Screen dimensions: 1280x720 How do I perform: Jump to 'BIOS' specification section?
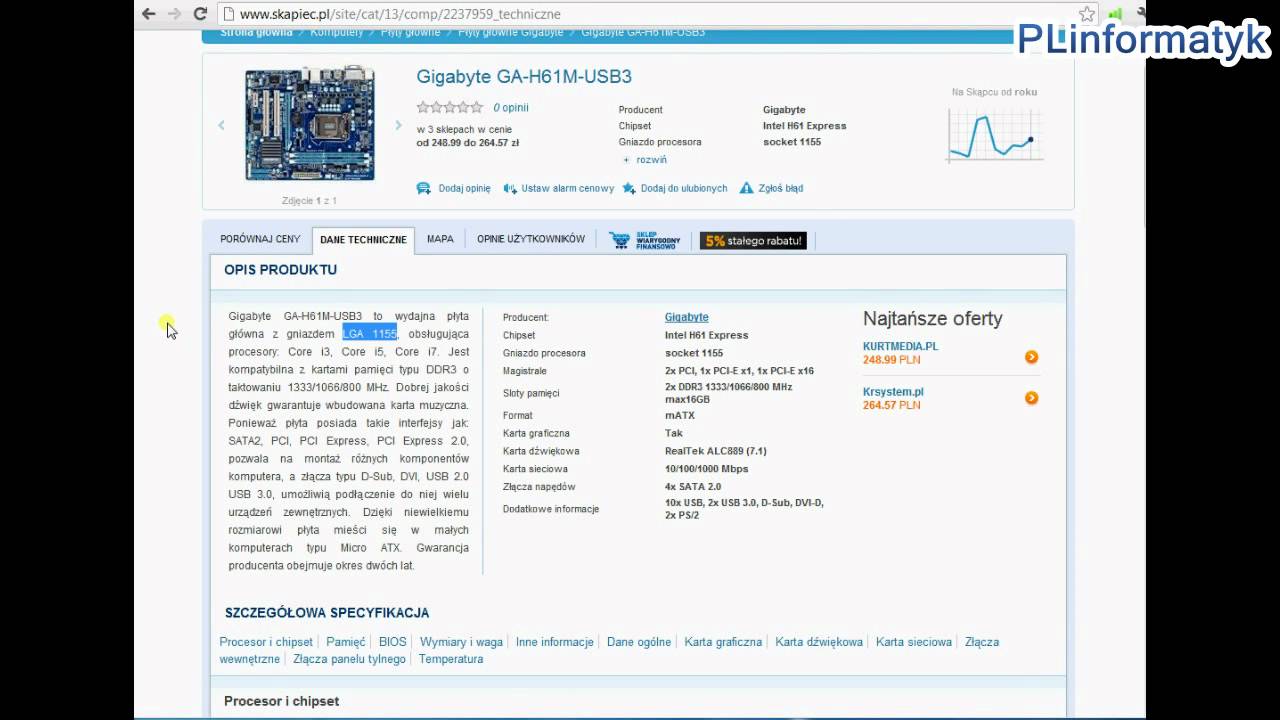[x=393, y=642]
